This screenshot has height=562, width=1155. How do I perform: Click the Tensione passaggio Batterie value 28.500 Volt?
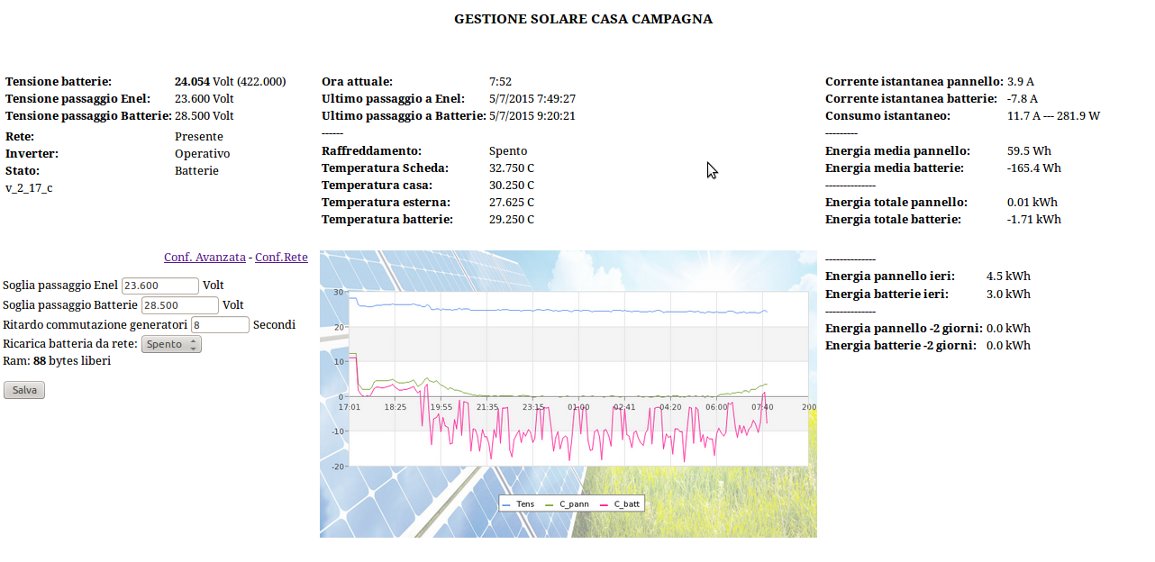[204, 116]
